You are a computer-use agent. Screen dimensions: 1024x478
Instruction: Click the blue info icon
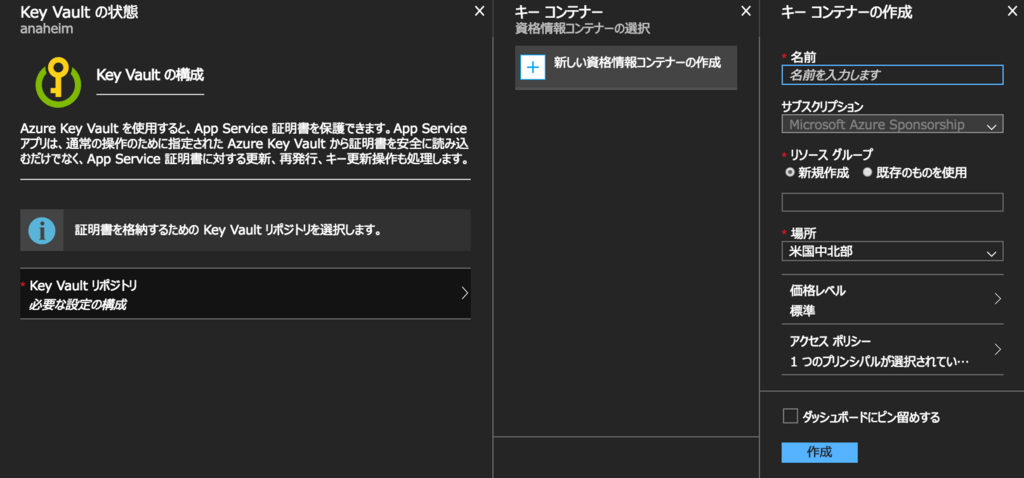point(42,231)
